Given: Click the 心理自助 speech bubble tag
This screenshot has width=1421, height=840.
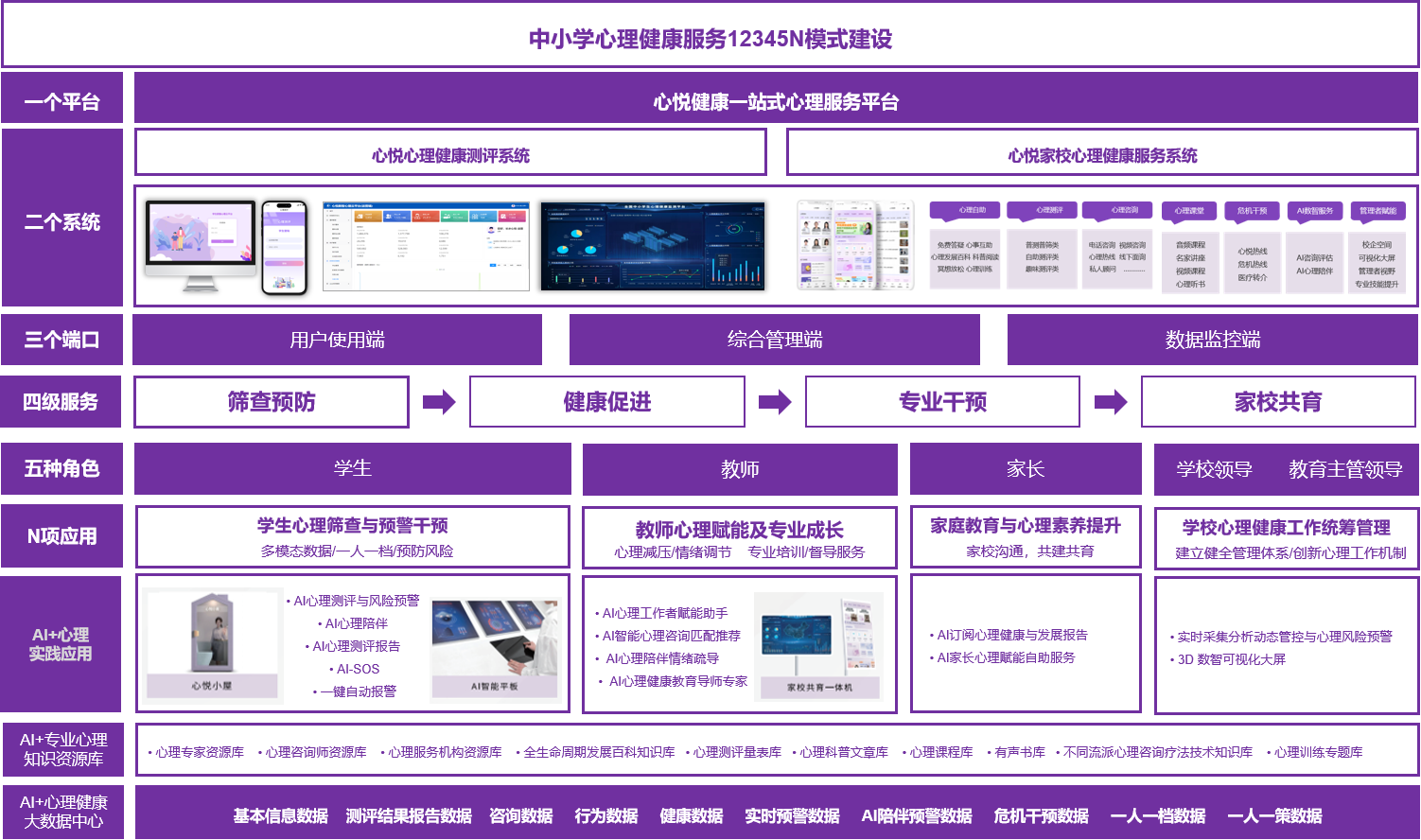Looking at the screenshot, I should [x=972, y=211].
